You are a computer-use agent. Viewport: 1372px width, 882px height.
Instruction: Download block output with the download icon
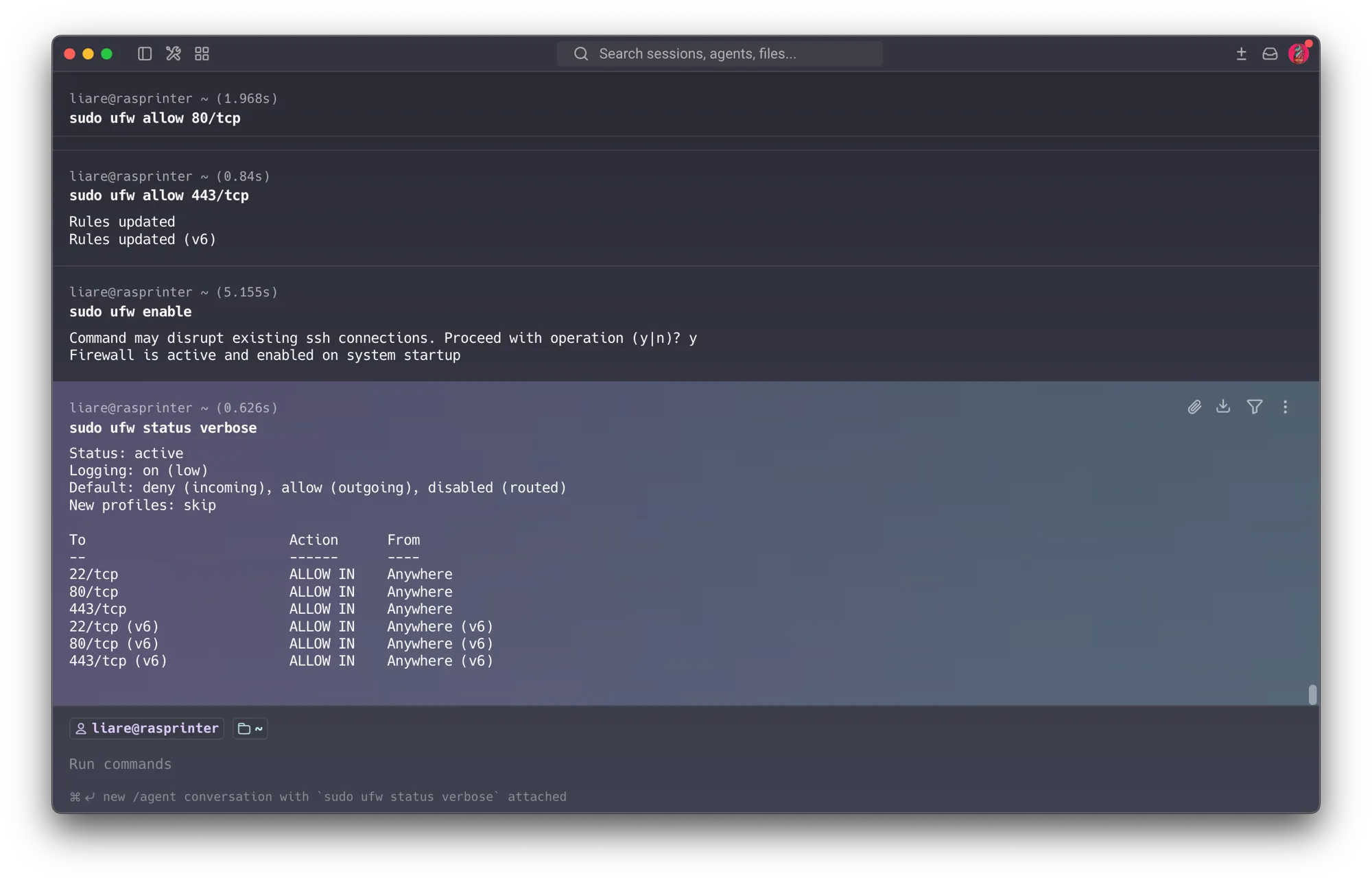[x=1223, y=407]
